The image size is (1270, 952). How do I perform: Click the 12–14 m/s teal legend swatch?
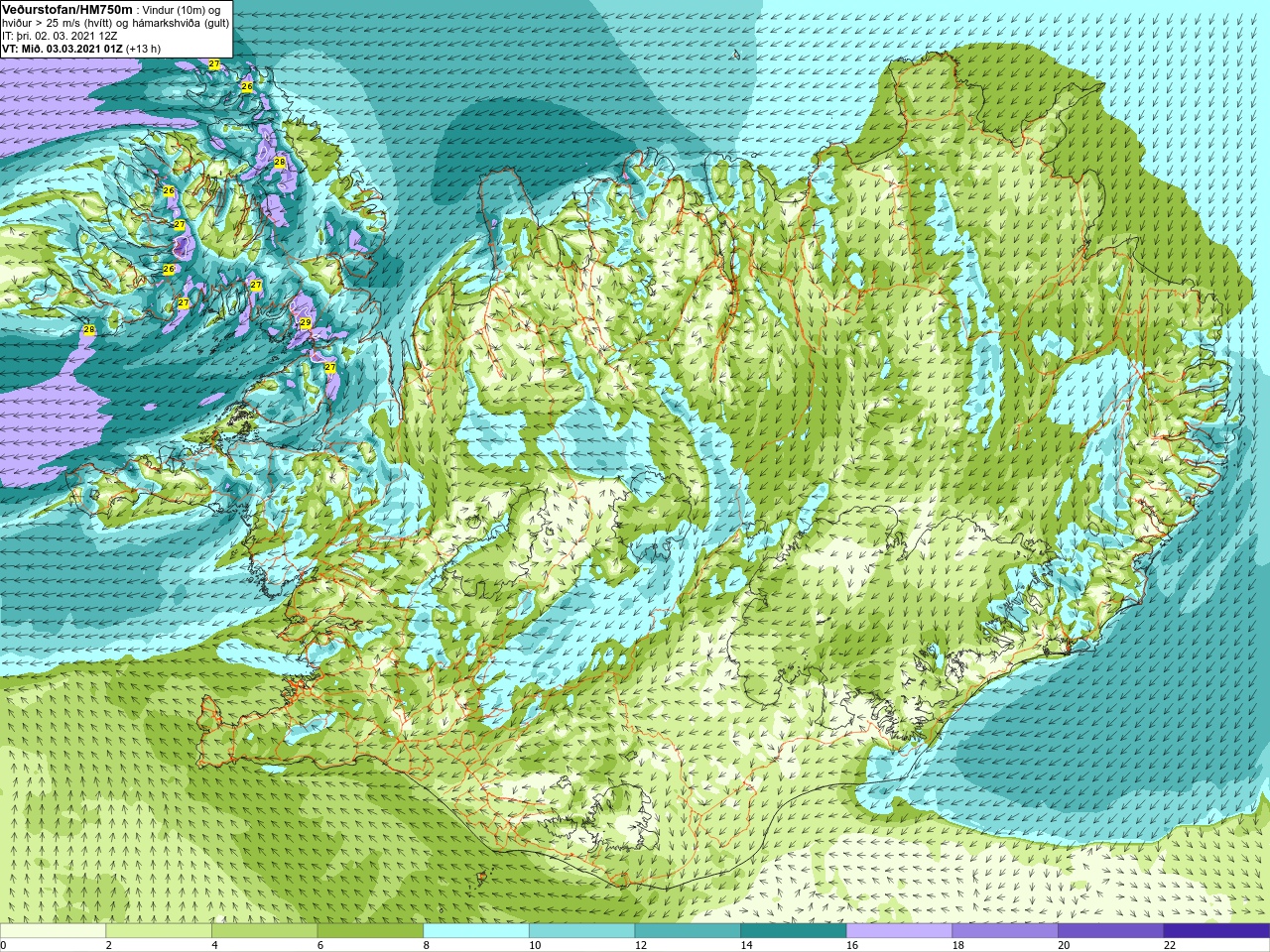coord(688,931)
